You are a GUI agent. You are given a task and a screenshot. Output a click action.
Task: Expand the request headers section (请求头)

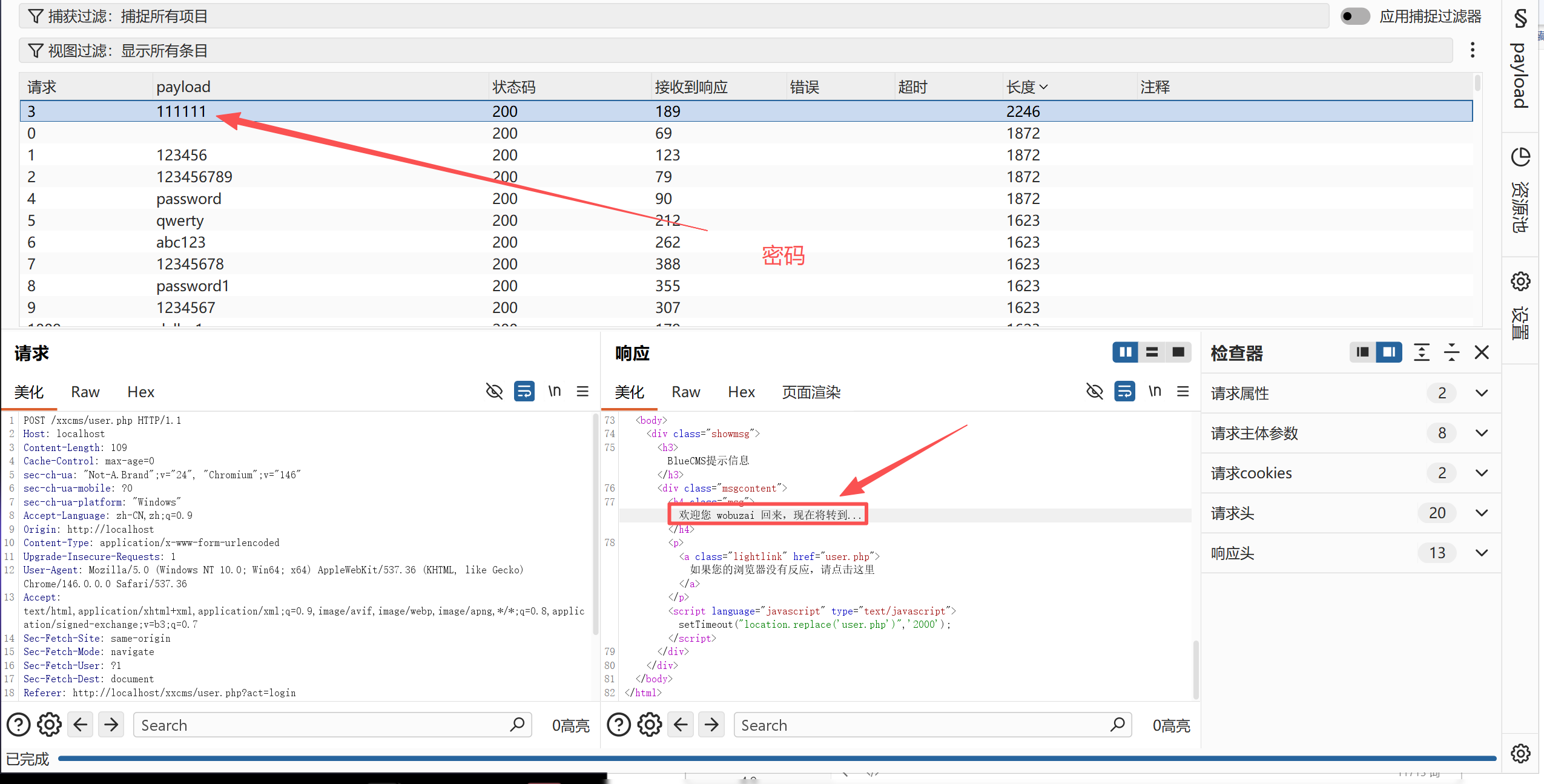pyautogui.click(x=1351, y=513)
